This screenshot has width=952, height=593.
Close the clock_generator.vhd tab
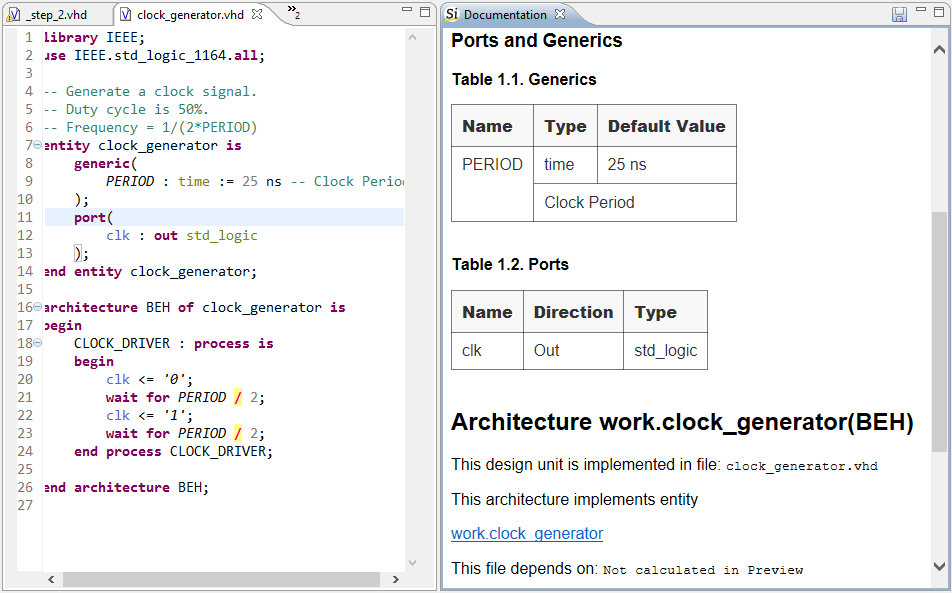(x=257, y=14)
